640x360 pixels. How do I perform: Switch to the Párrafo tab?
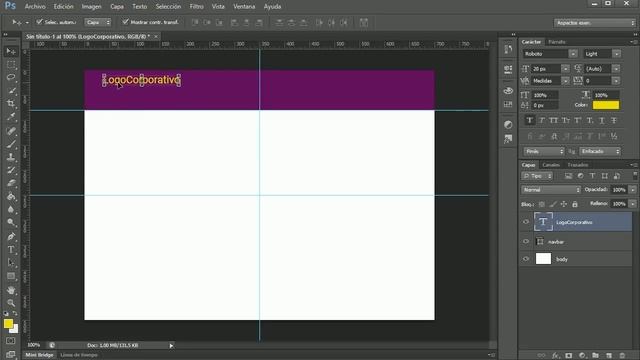557,42
